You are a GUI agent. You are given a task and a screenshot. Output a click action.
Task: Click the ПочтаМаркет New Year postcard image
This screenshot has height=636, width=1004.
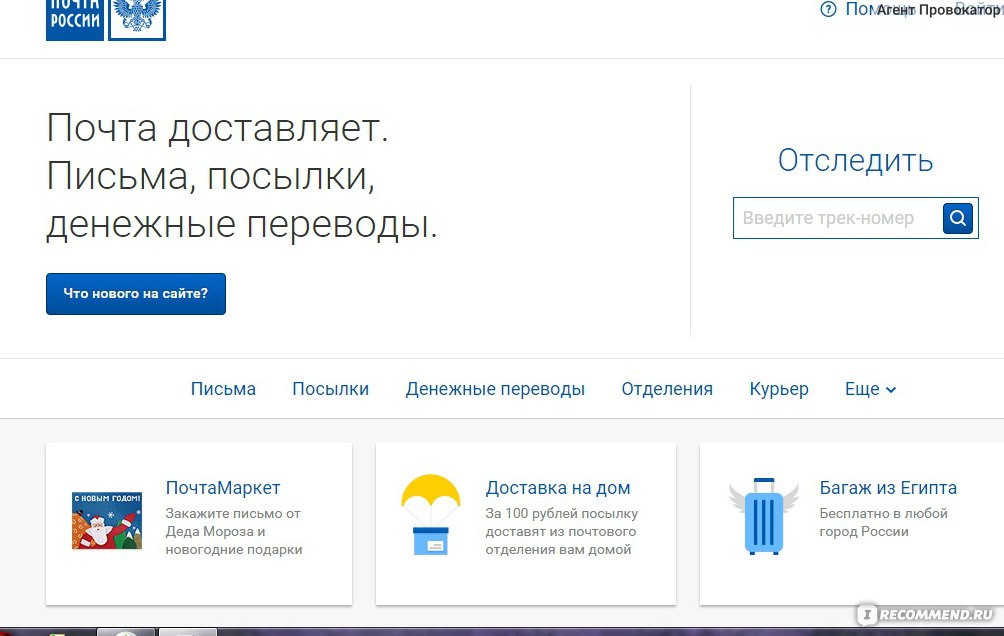107,521
